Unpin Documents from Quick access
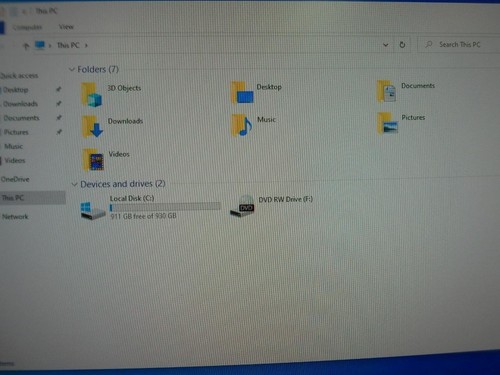Viewport: 500px width, 375px height. pos(59,118)
